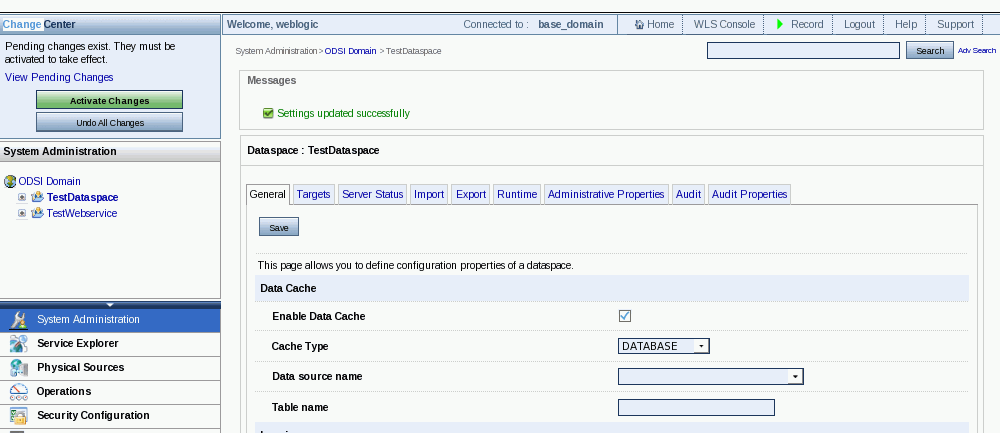Screen dimensions: 1000x433
Task: Collapse the navigation panel arrow handle
Action: click(x=110, y=305)
